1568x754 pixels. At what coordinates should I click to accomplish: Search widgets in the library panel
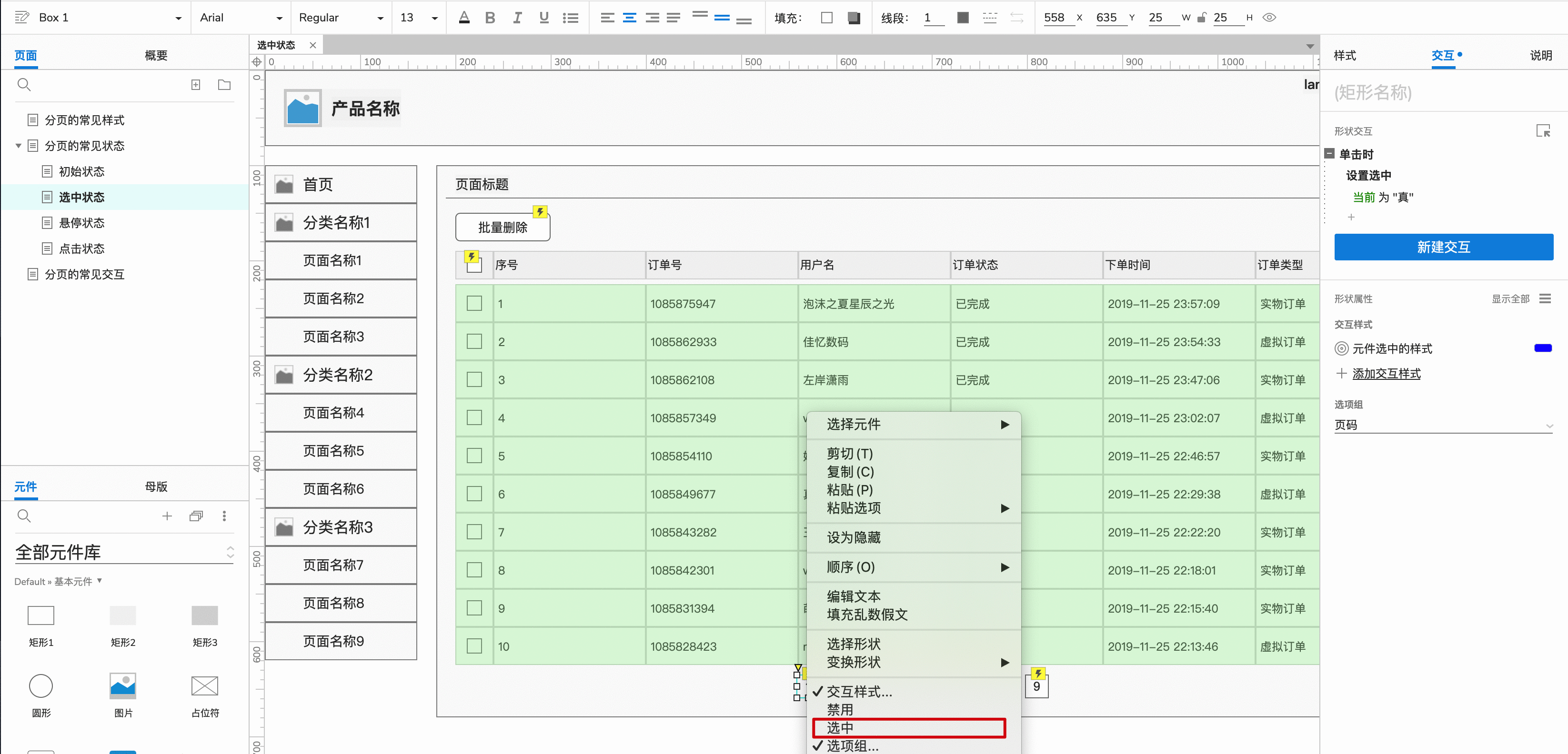pyautogui.click(x=24, y=516)
